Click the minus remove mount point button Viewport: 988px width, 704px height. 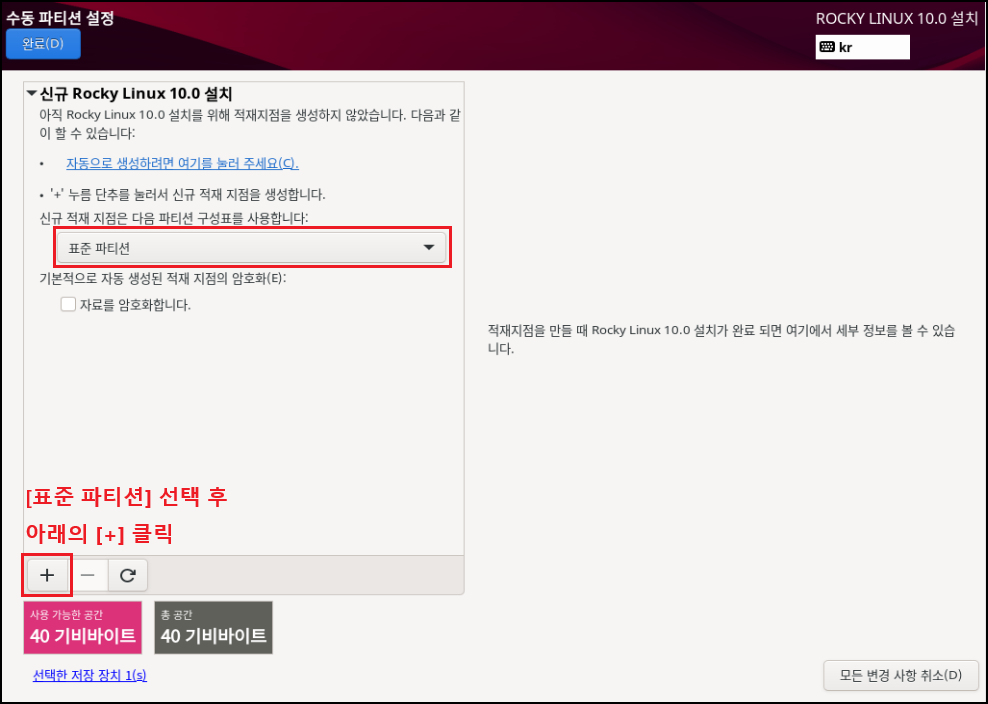(x=88, y=575)
